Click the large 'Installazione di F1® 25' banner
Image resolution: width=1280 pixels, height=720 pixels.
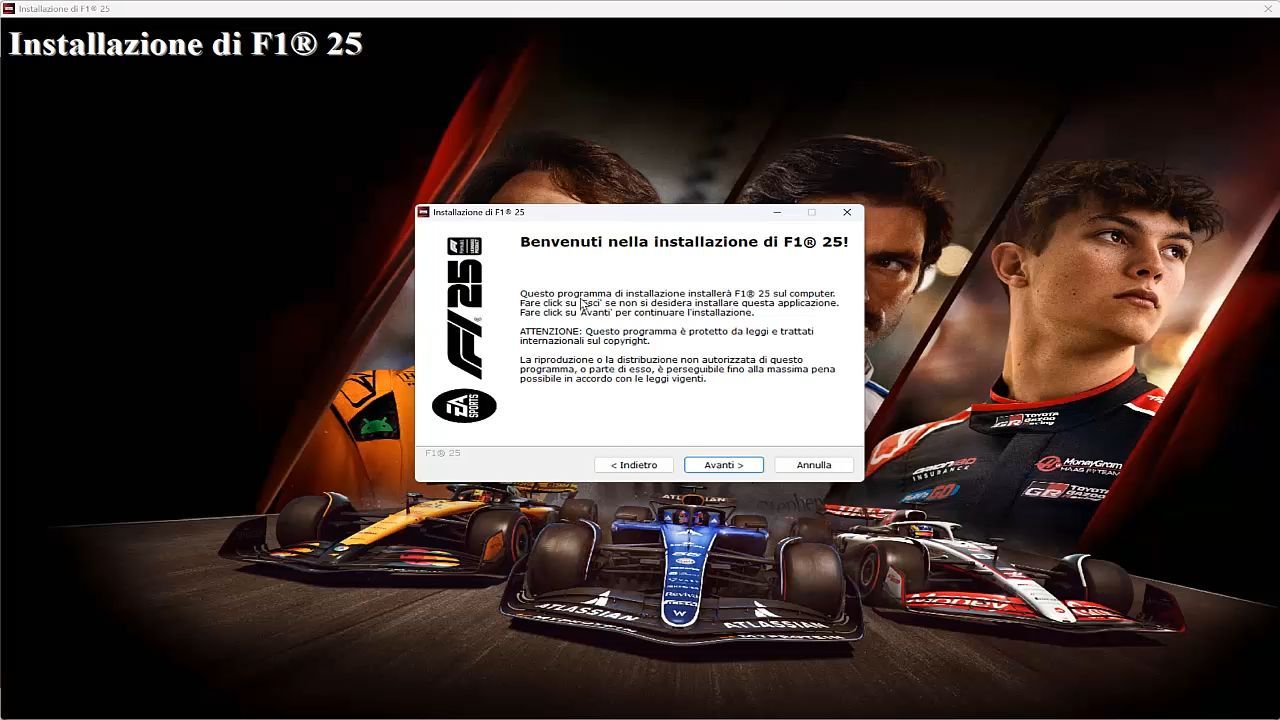185,44
